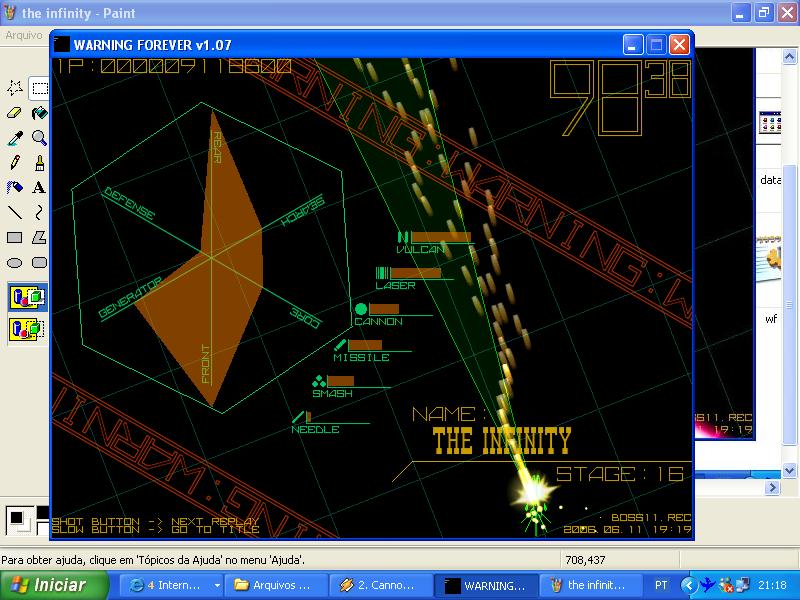Click the MISSILE weapon label
This screenshot has width=800, height=600.
point(362,358)
